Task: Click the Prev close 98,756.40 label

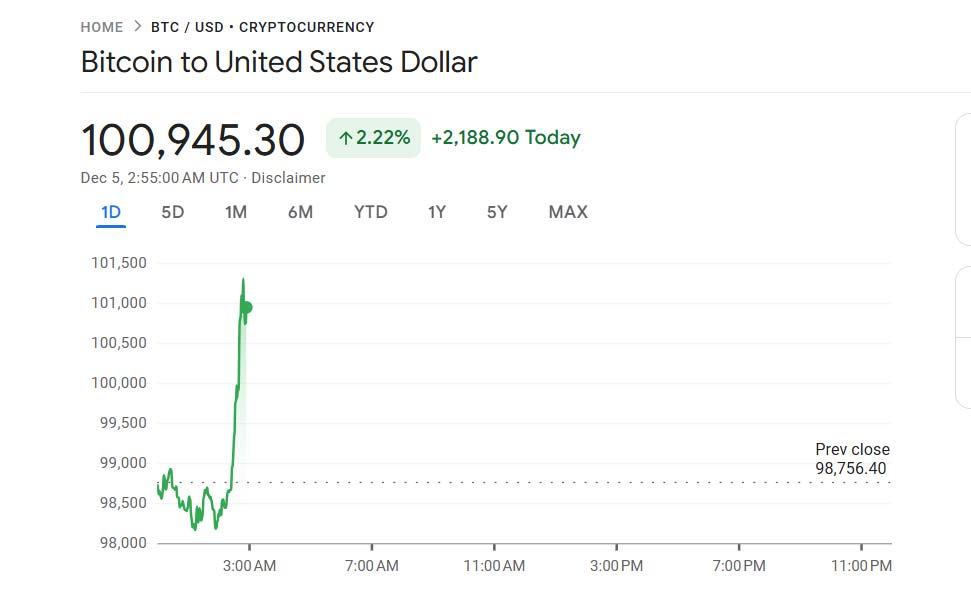Action: click(851, 459)
